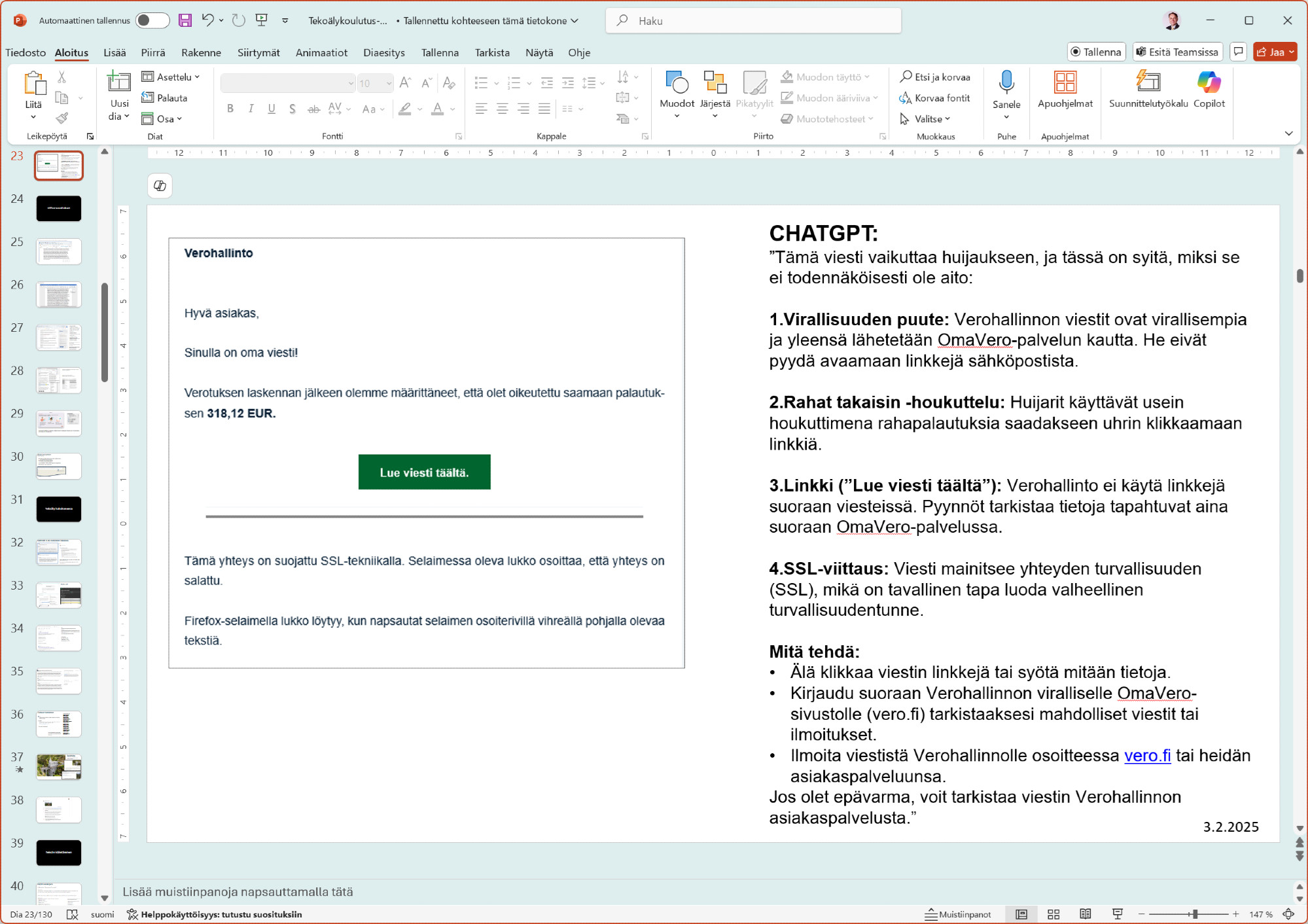Viewport: 1308px width, 924px height.
Task: Open comments pane icon
Action: point(1238,52)
